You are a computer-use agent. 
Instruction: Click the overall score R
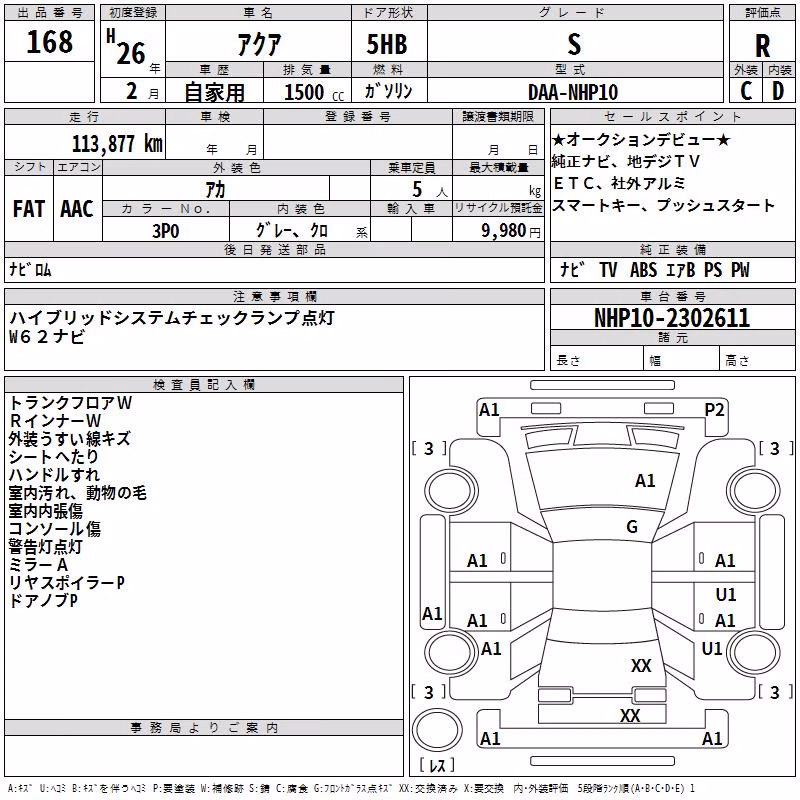762,46
